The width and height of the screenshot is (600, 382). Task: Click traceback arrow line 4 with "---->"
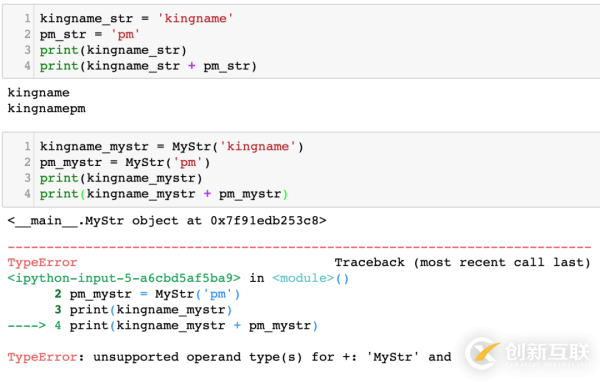(163, 325)
